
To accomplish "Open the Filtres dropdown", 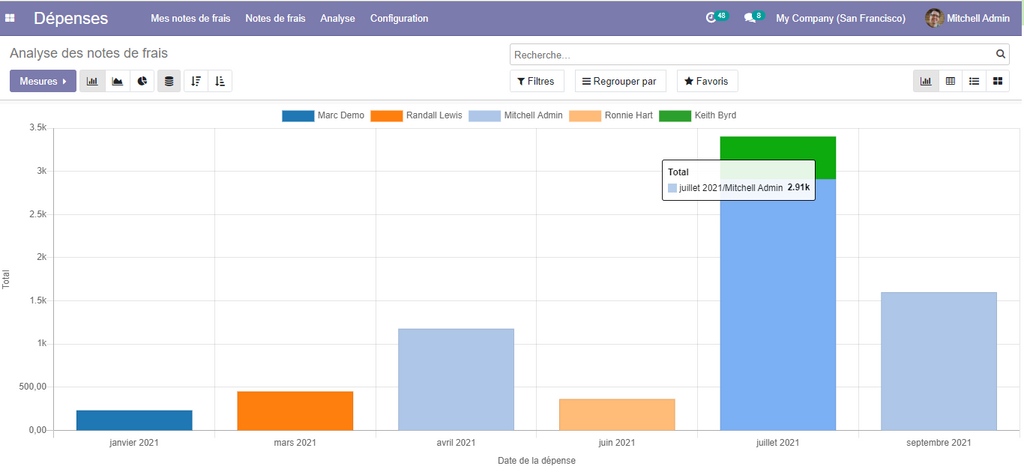I will click(x=538, y=81).
